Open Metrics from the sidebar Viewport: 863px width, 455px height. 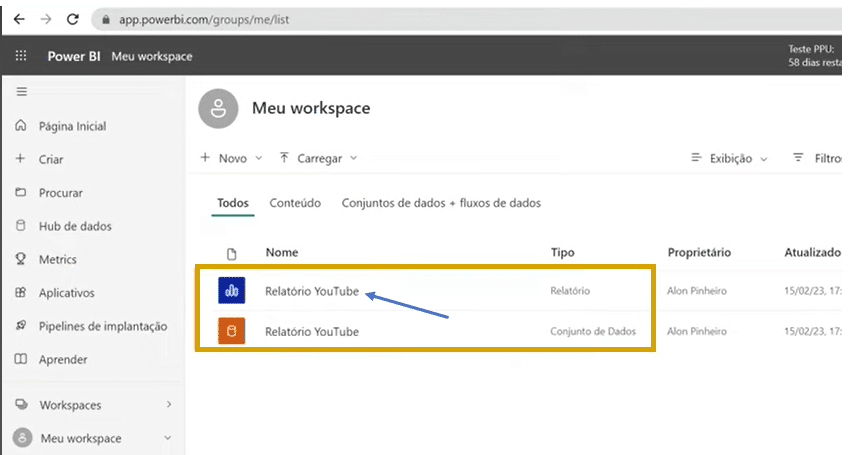[57, 260]
